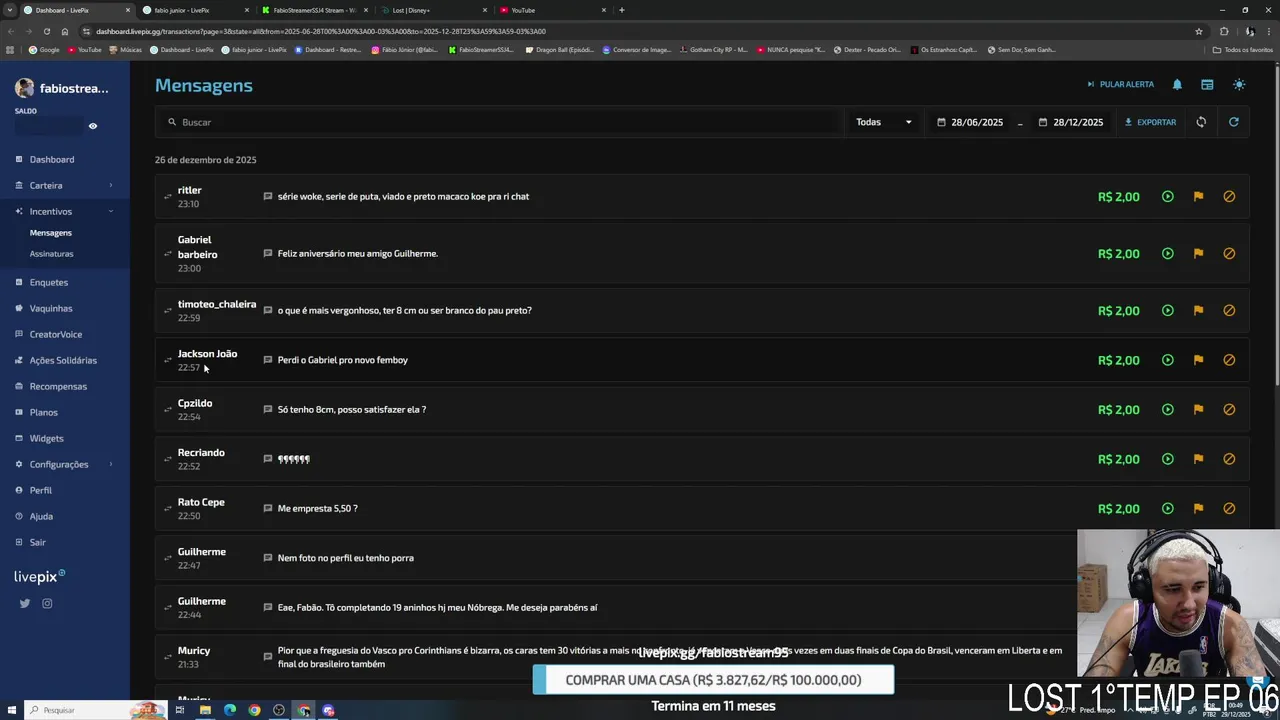Open the Todas filter dropdown
The width and height of the screenshot is (1280, 720).
coord(884,122)
